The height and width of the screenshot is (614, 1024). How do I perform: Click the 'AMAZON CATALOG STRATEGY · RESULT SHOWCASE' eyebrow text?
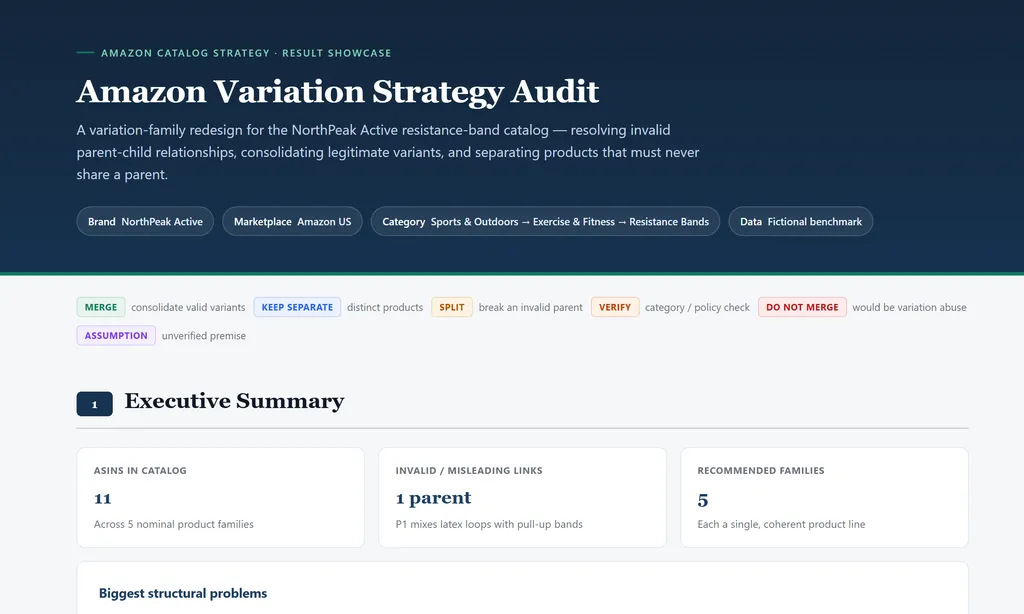click(x=246, y=53)
